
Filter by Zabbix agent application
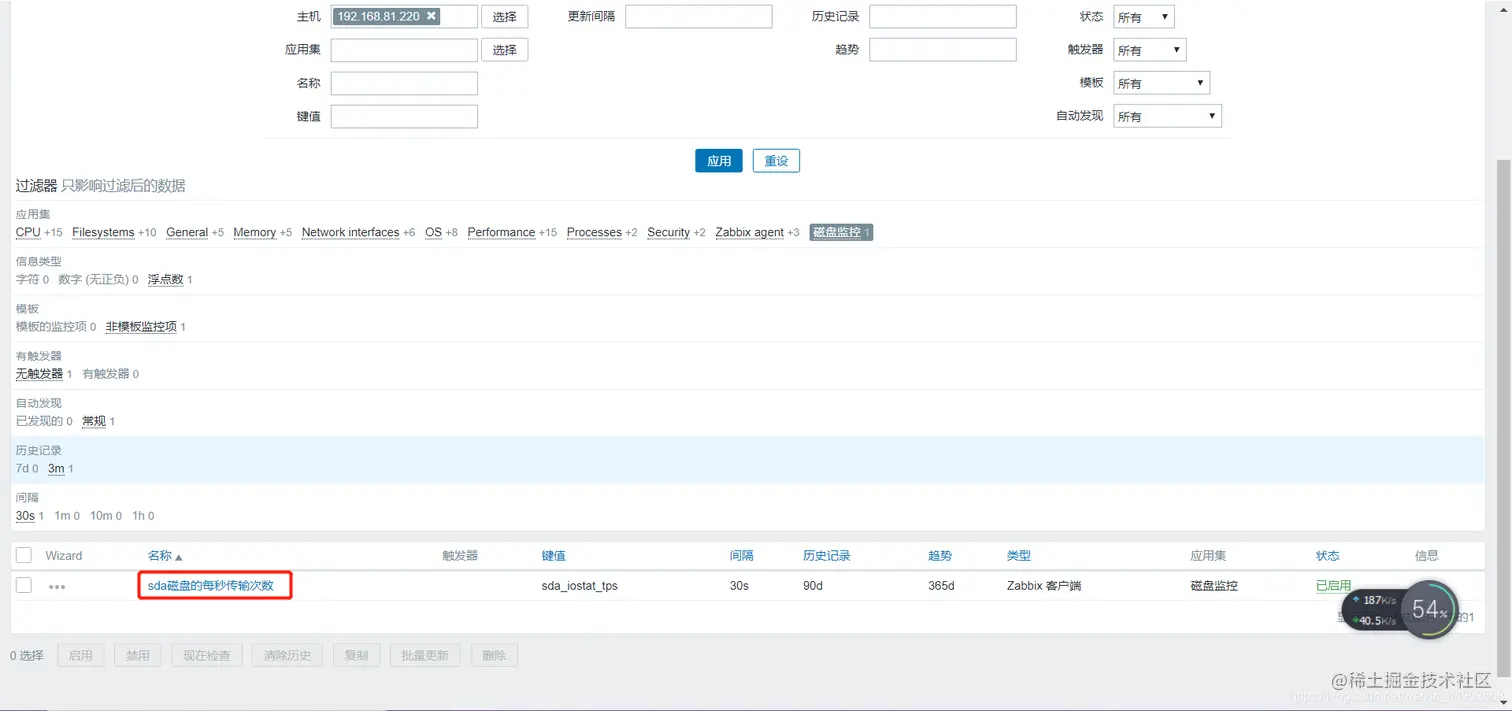750,232
